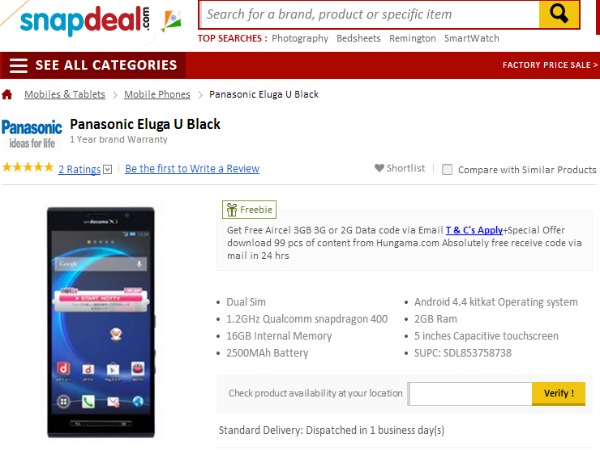Click the Verify ! button
The image size is (600, 450).
[559, 393]
